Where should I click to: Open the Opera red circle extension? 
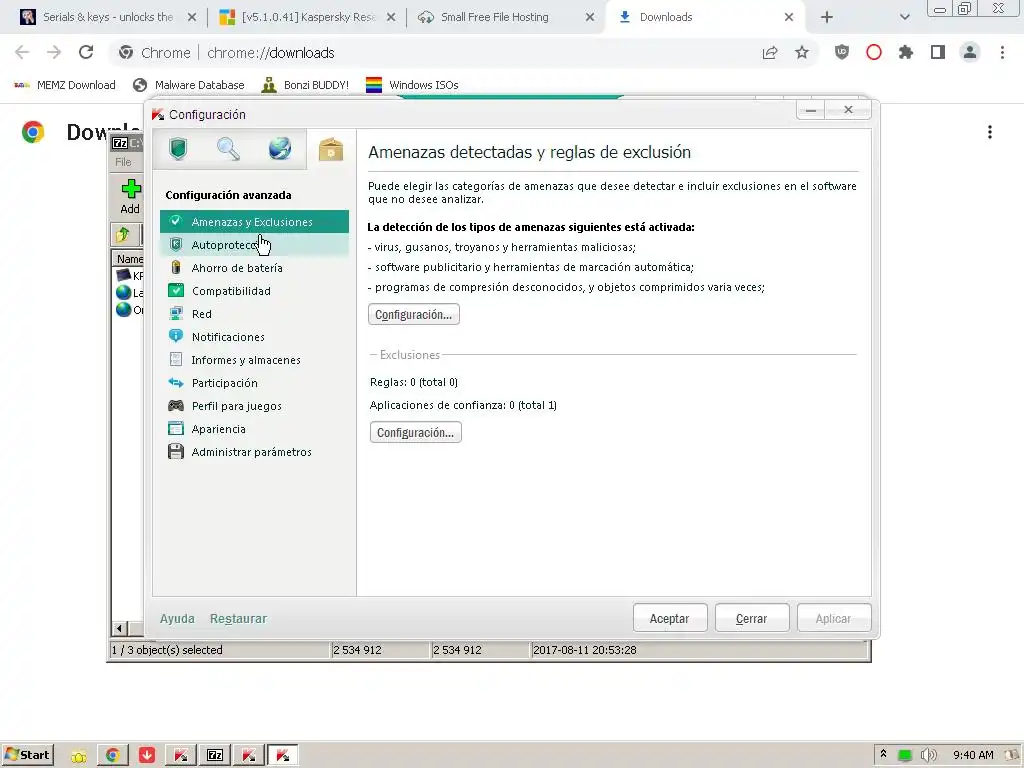point(874,52)
